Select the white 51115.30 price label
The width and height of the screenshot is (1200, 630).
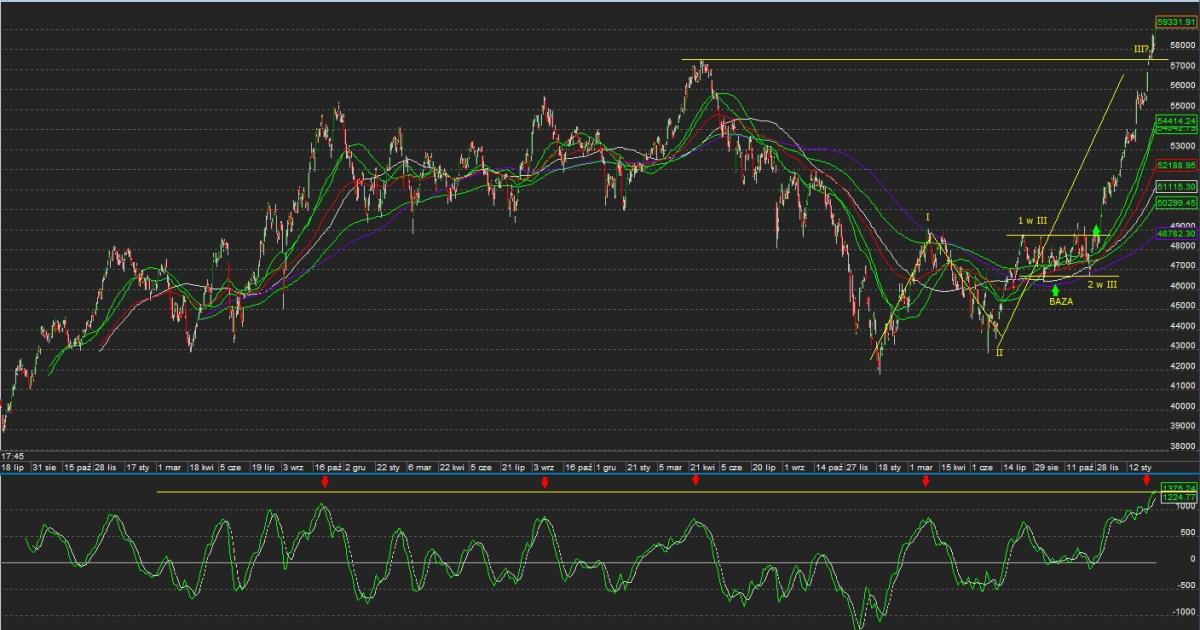[x=1176, y=187]
